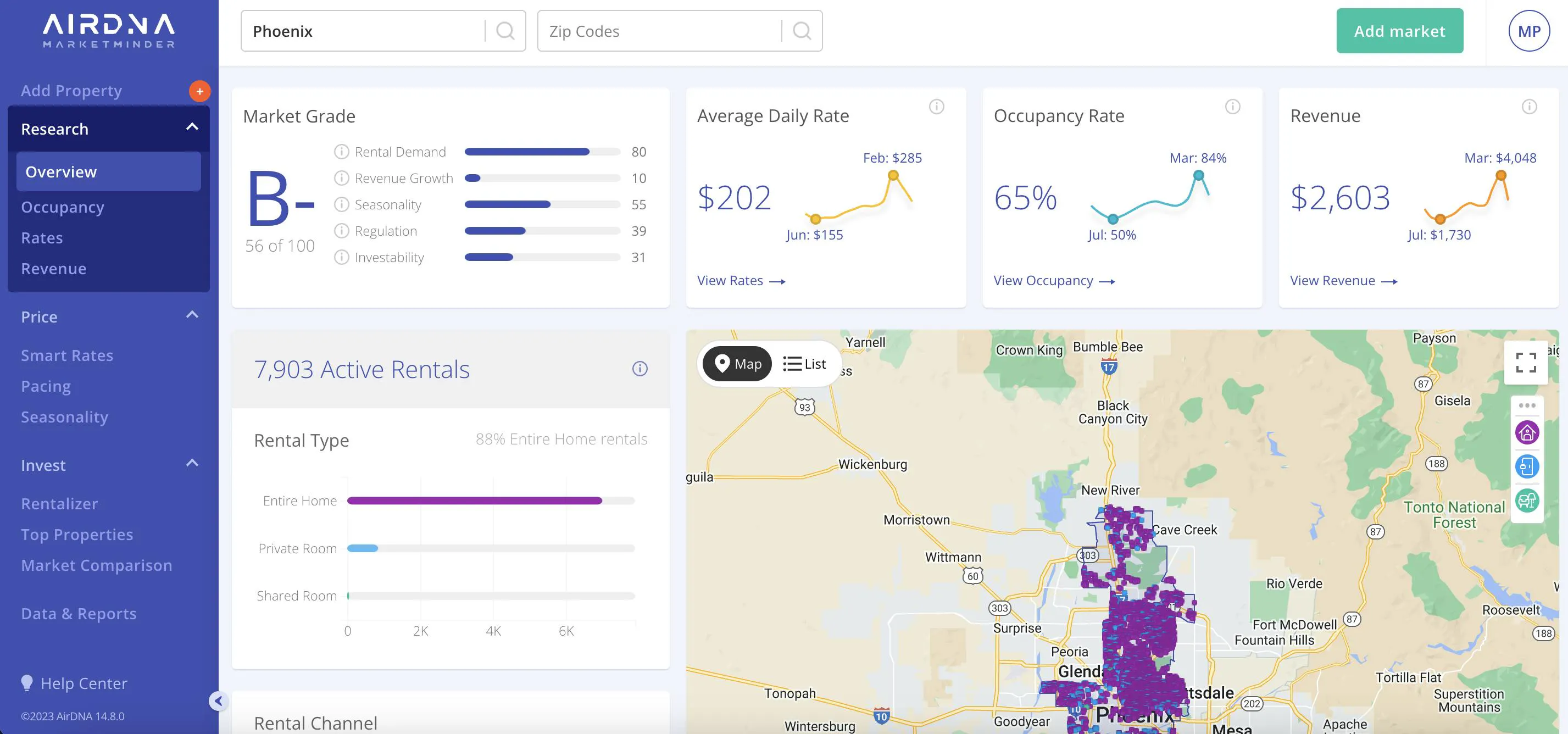Open the Active Rentals info icon
Viewport: 1568px width, 734px height.
640,368
